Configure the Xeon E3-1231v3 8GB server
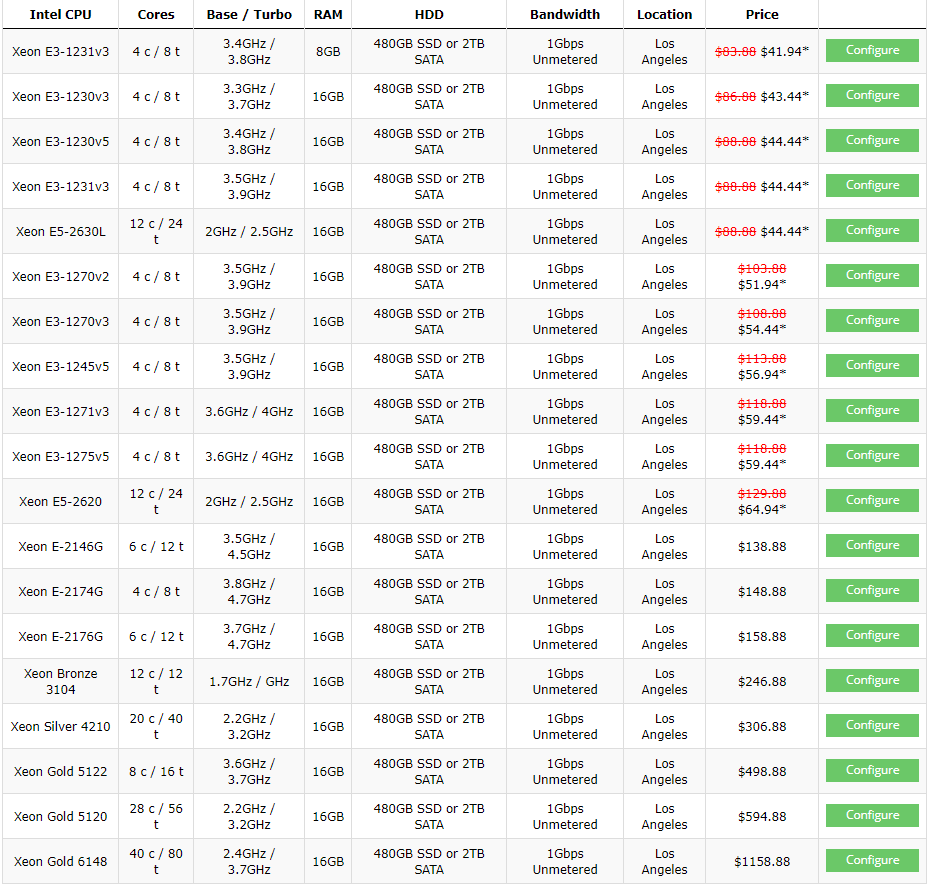 [872, 51]
